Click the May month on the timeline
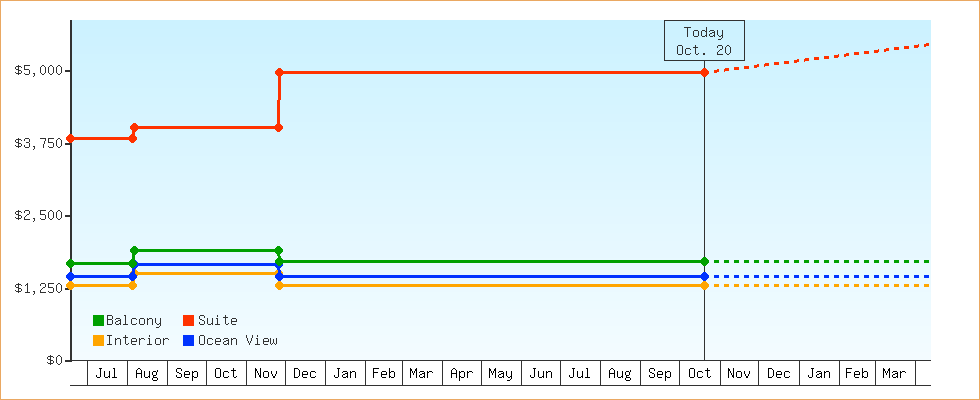The image size is (980, 400). [x=500, y=374]
